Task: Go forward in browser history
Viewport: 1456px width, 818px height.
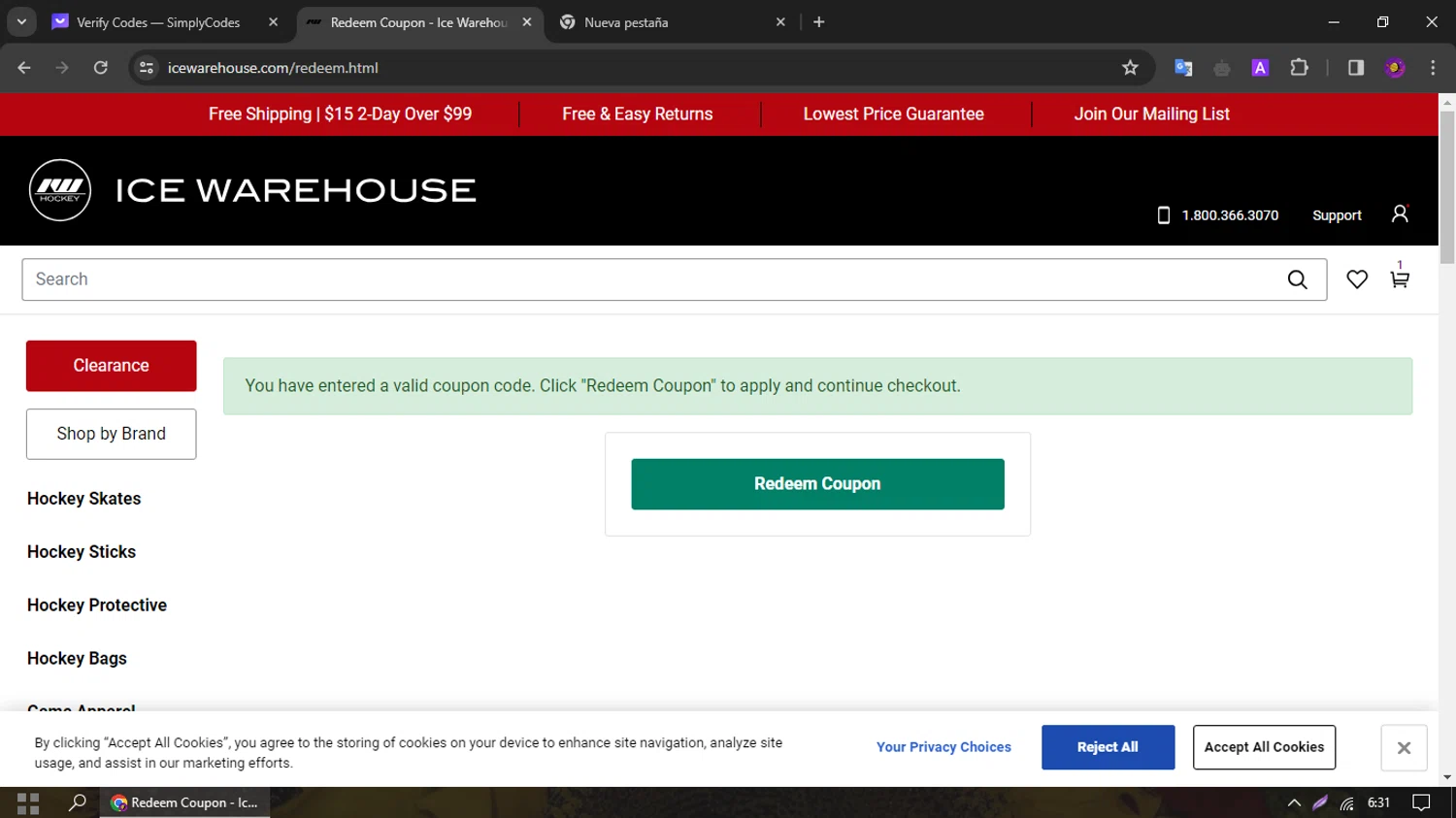Action: click(x=62, y=68)
